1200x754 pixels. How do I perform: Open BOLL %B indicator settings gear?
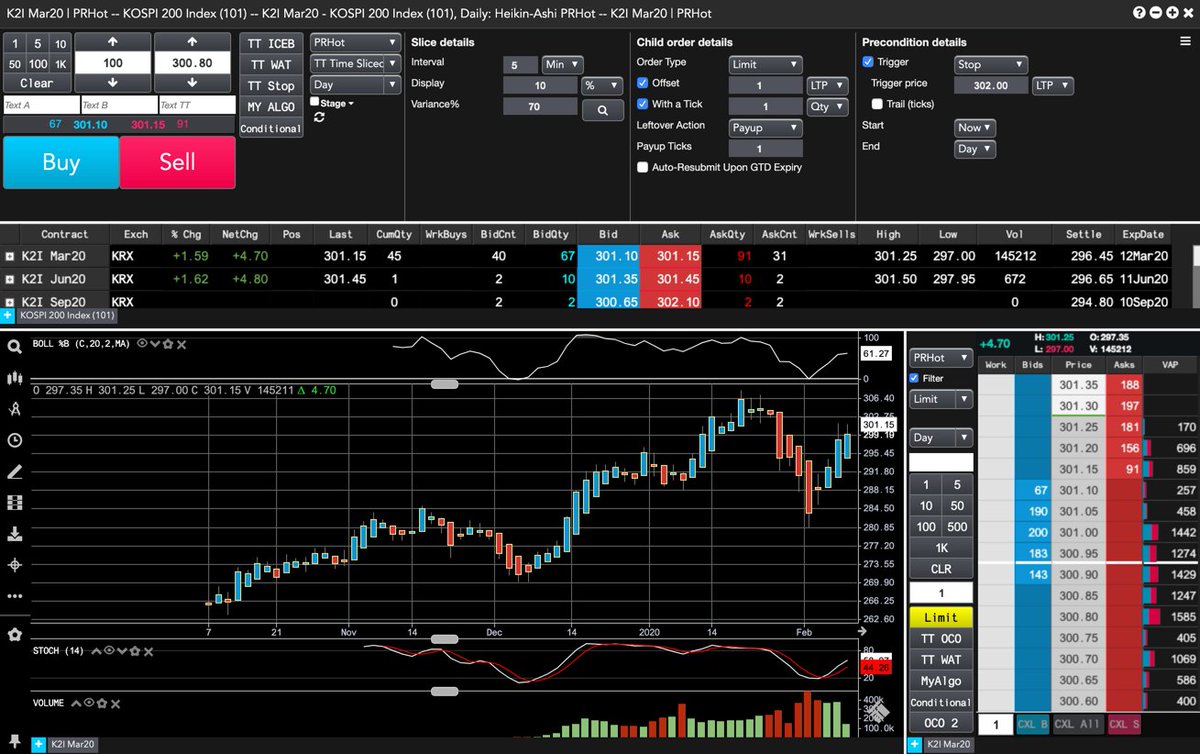pos(168,343)
